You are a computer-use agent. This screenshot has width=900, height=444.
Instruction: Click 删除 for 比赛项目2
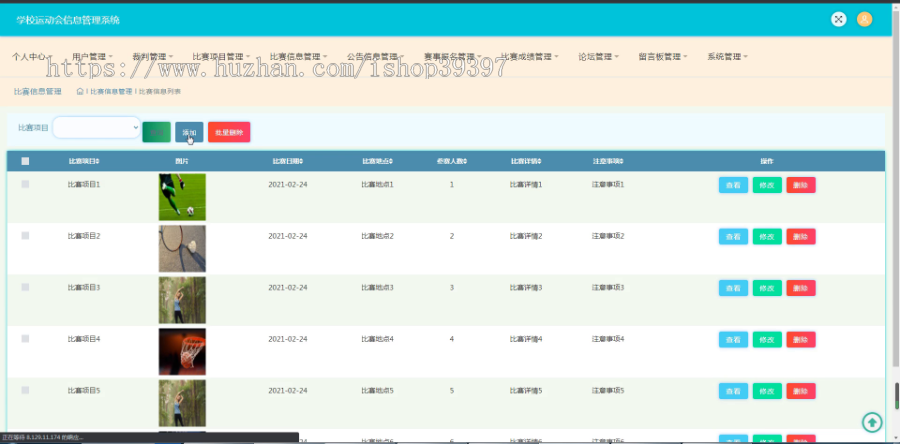[801, 236]
